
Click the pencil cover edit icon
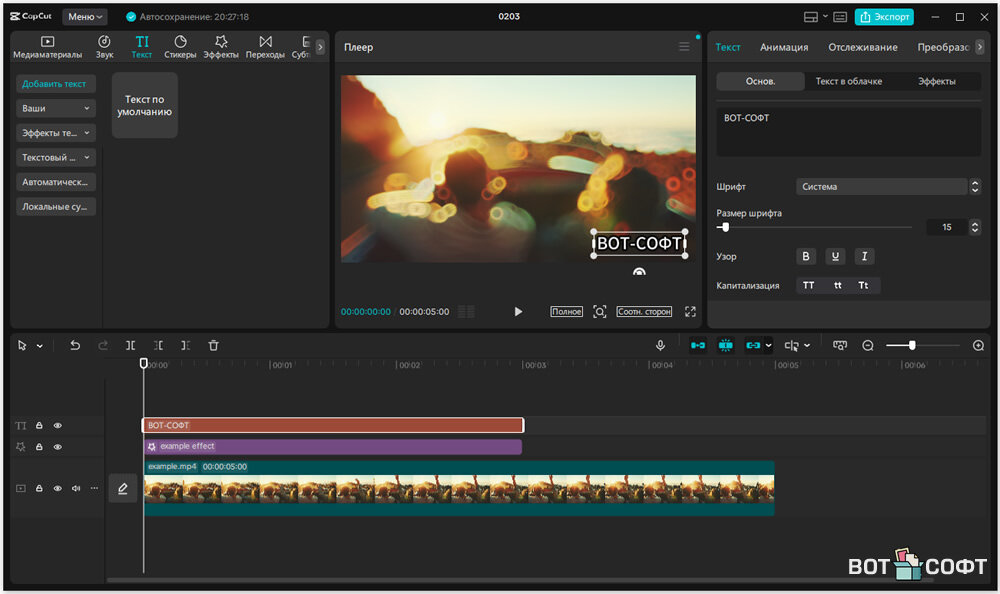point(122,488)
